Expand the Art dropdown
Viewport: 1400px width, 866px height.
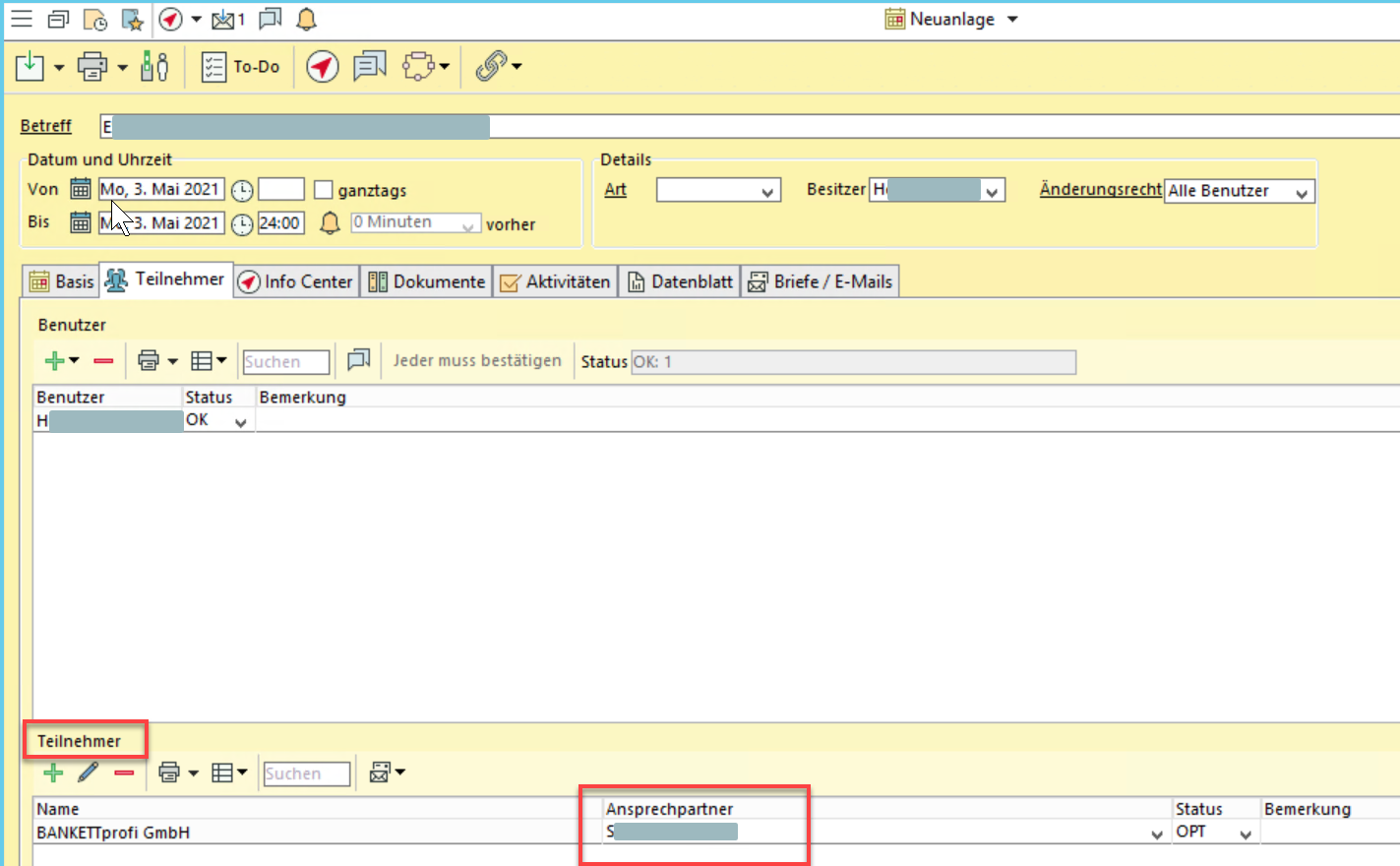coord(767,191)
